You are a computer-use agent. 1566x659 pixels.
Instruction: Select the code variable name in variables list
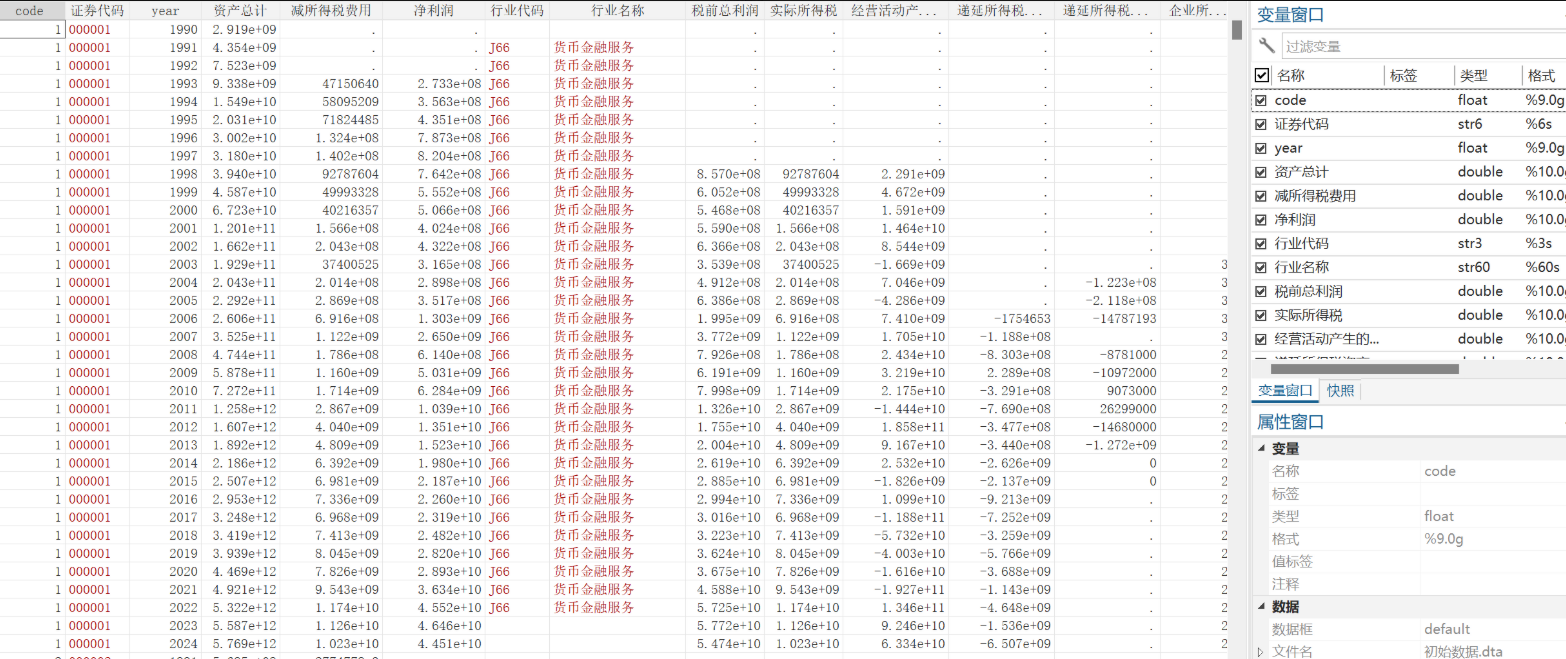(1290, 100)
